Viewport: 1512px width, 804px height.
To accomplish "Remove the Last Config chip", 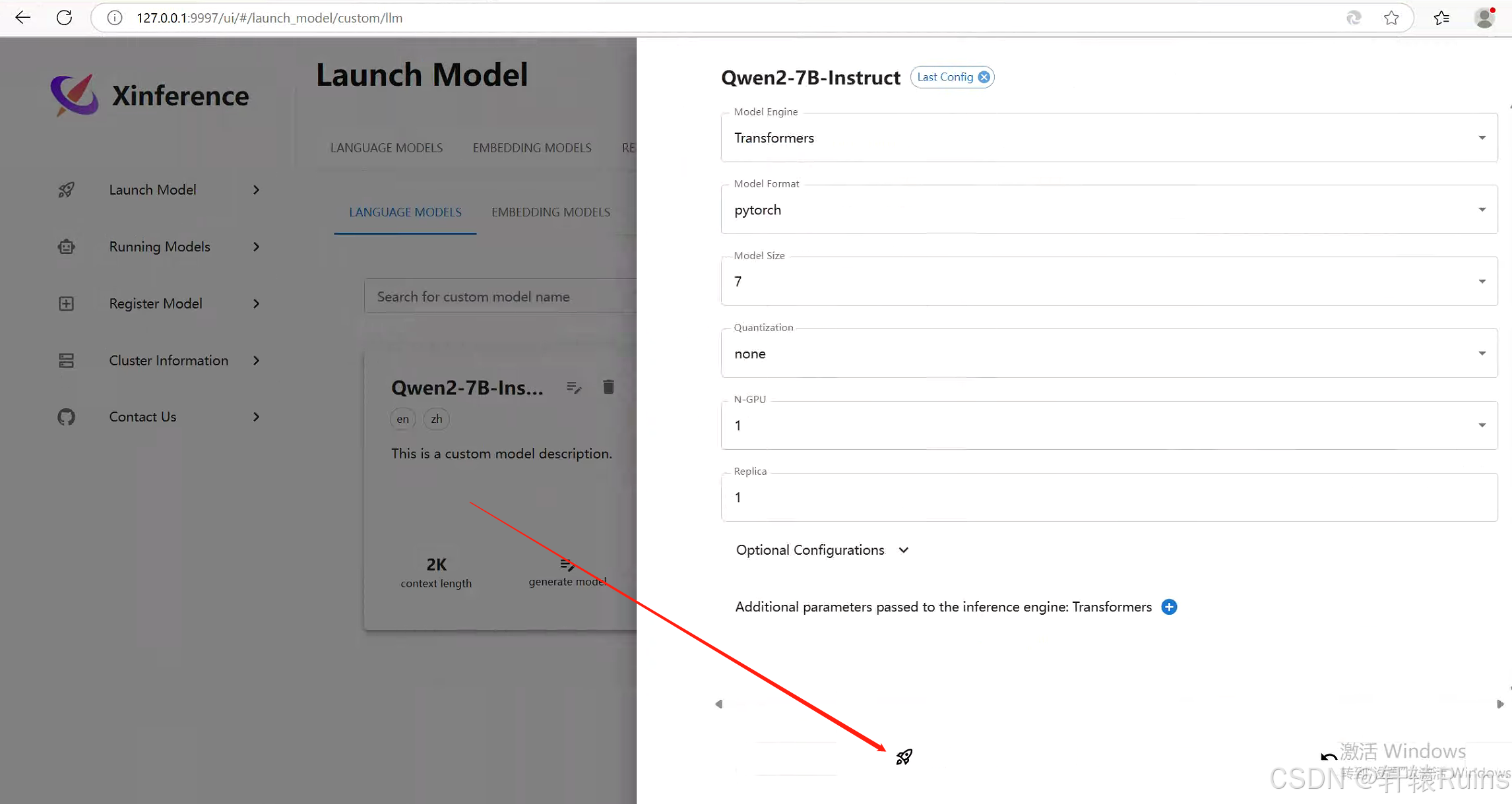I will coord(984,77).
